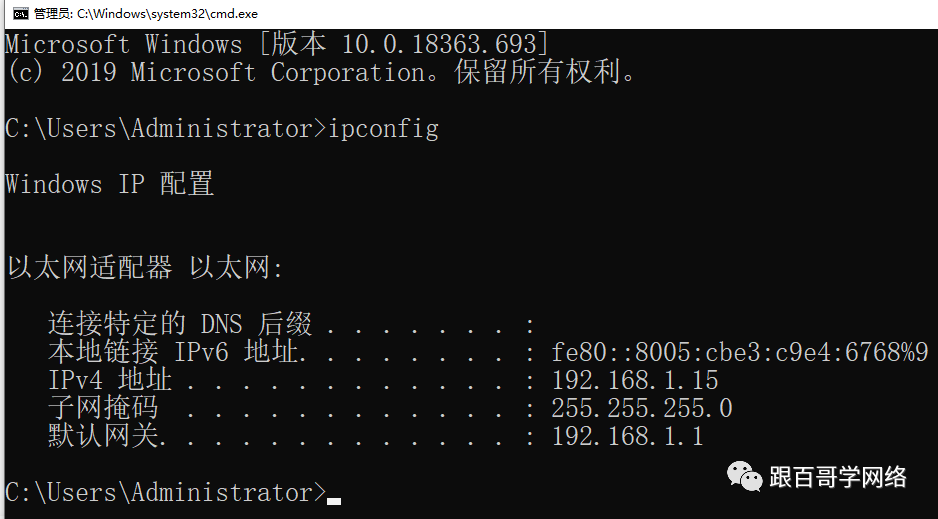Click the 连接特定的 DNS 后缀 label
This screenshot has width=938, height=519.
179,324
